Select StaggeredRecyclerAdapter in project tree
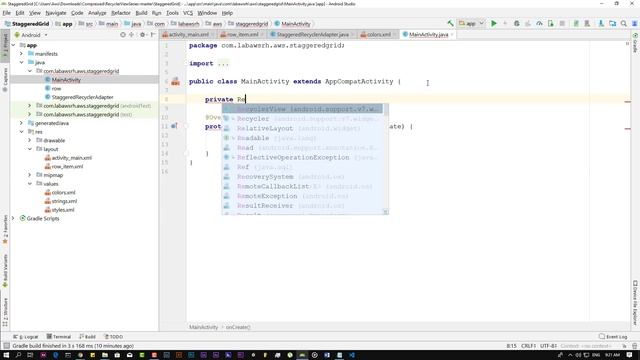The width and height of the screenshot is (640, 360). (82, 97)
